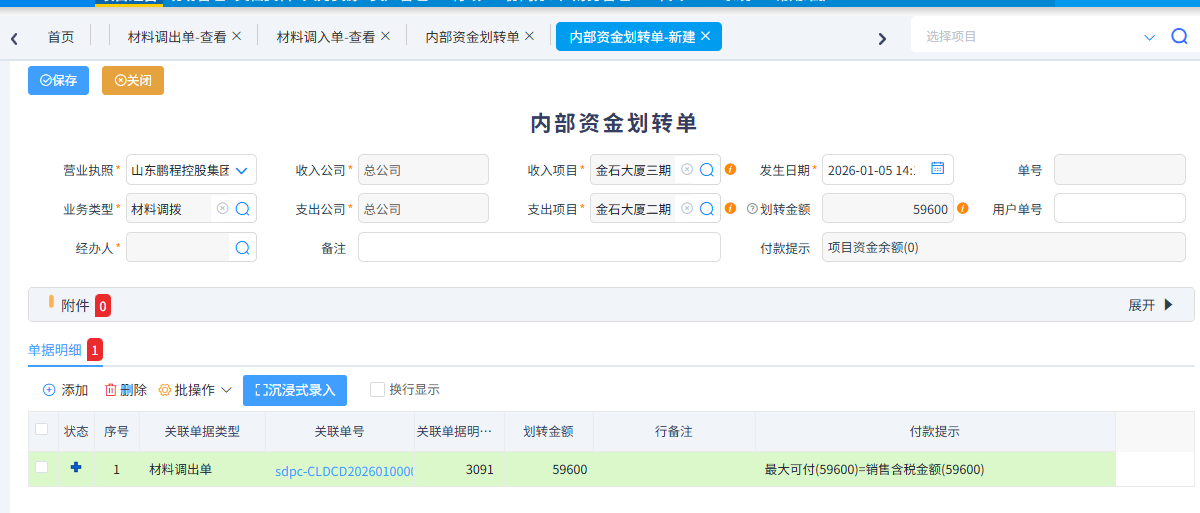
Task: Open the 营业执照 dropdown
Action: point(241,170)
